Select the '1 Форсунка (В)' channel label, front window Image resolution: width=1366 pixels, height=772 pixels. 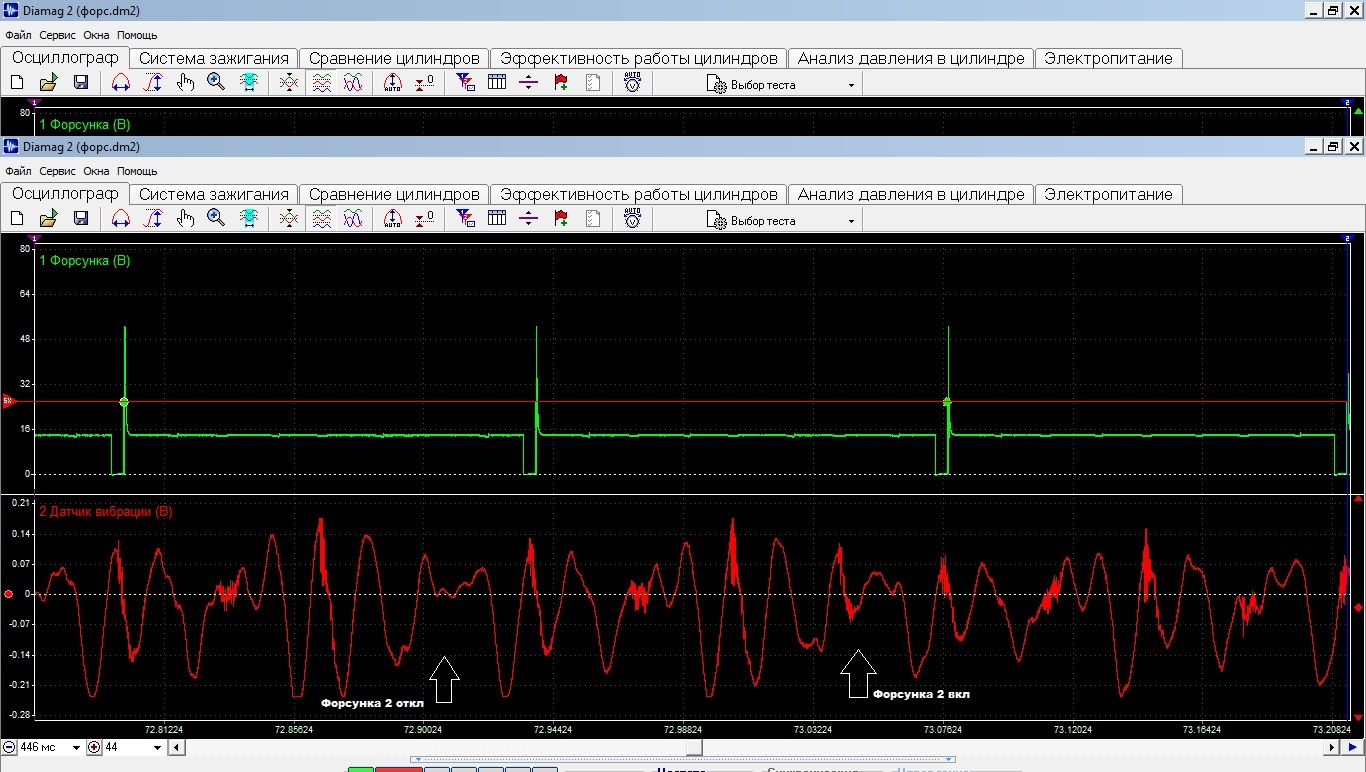coord(85,261)
